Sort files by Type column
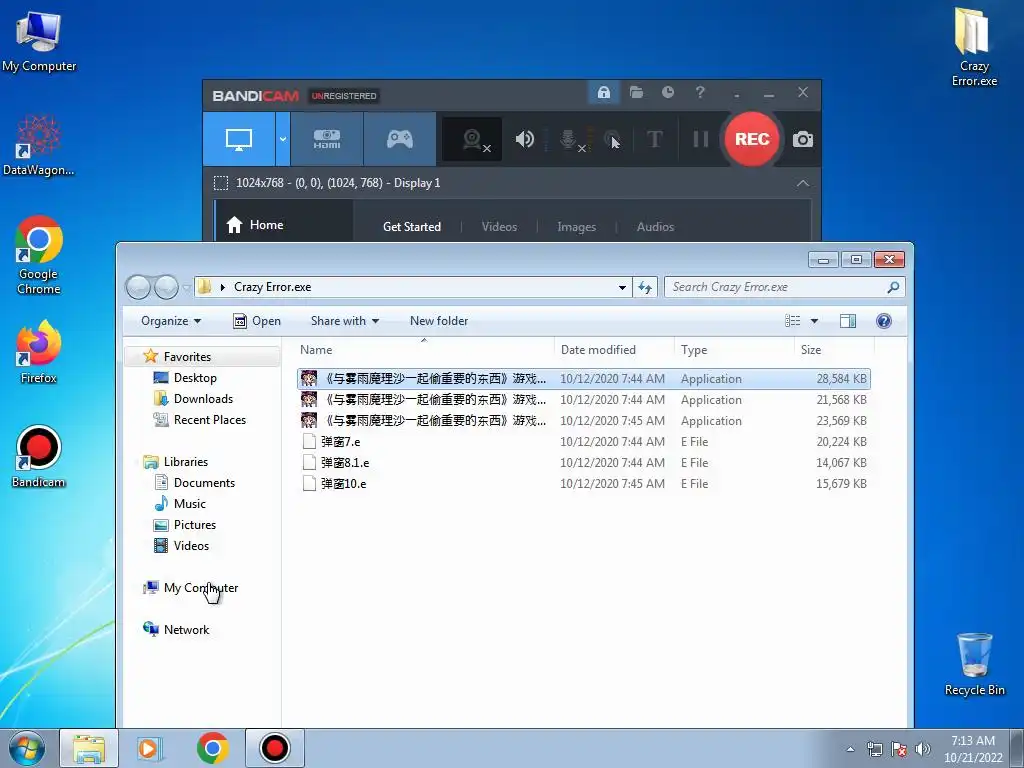The width and height of the screenshot is (1024, 768). point(735,349)
